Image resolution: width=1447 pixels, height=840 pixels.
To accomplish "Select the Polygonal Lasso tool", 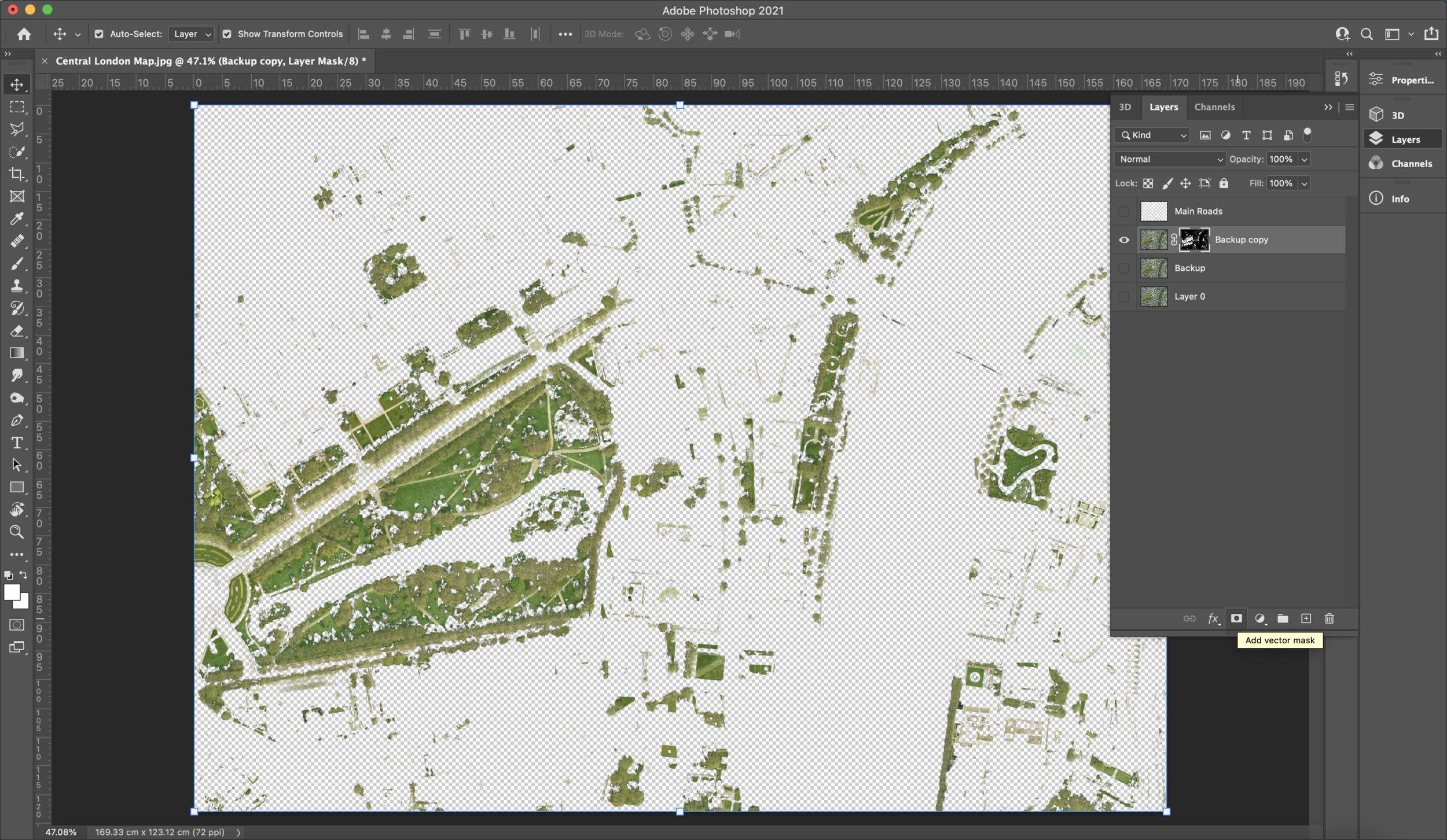I will (x=17, y=130).
